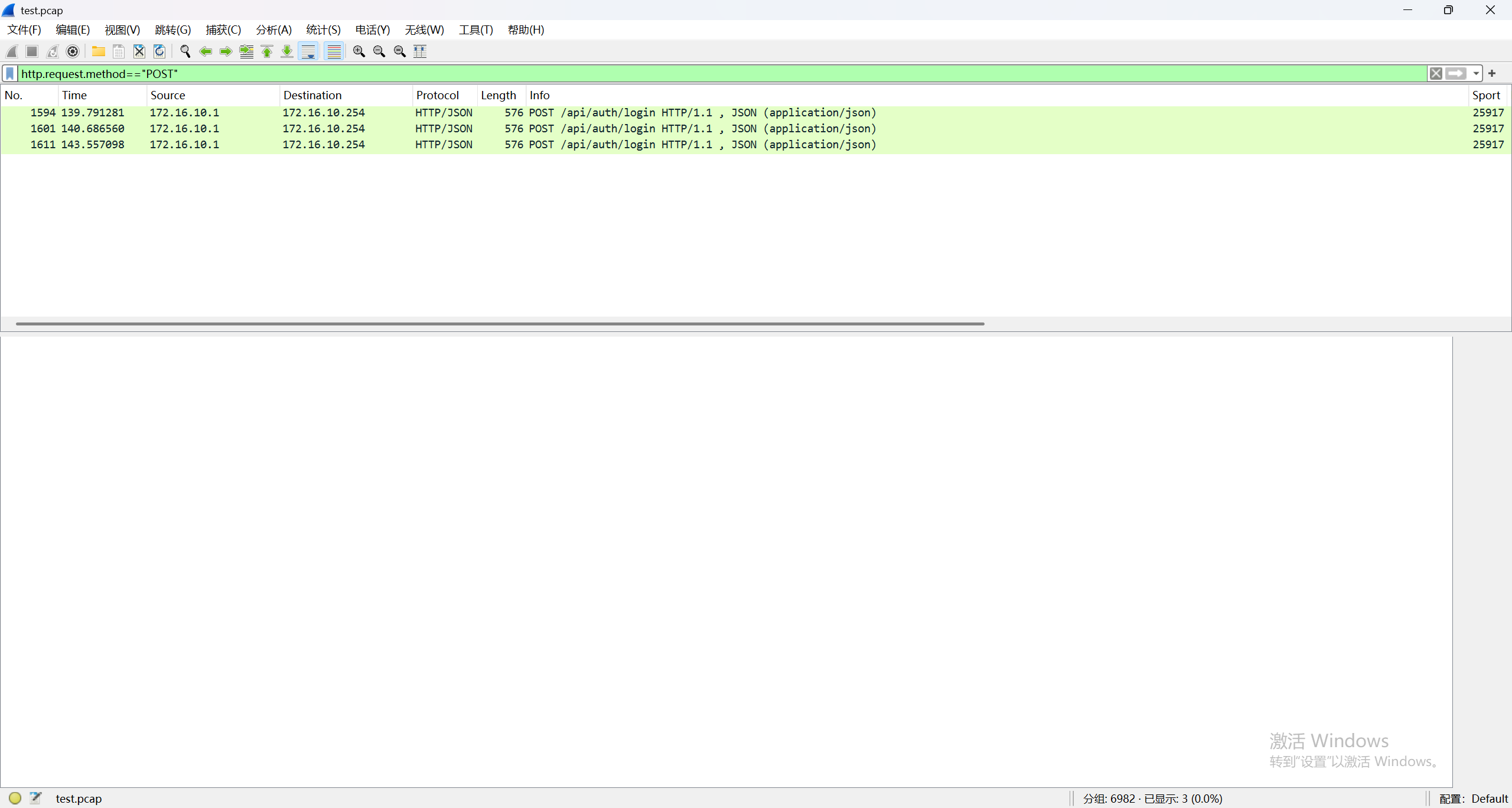Open a capture file via folder icon

(98, 51)
